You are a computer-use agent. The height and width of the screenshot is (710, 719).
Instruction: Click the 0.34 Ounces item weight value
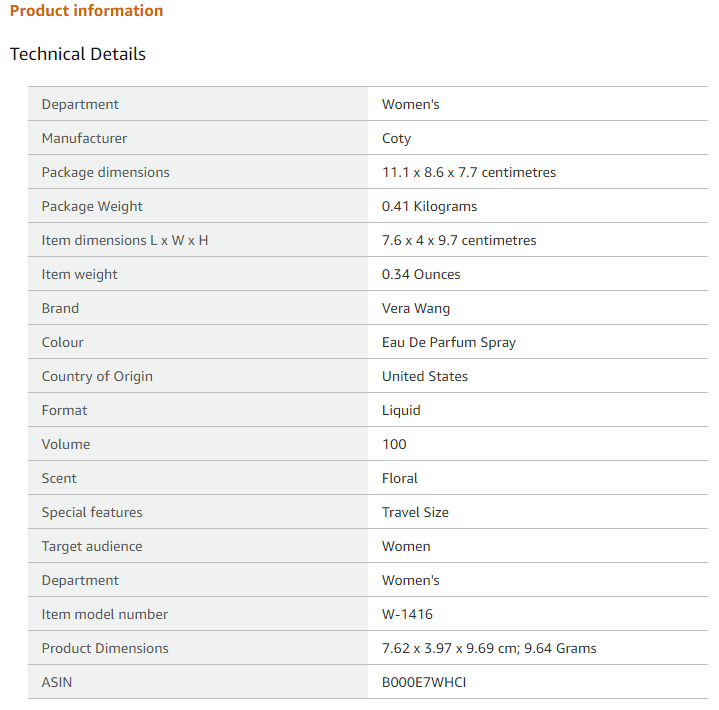421,274
